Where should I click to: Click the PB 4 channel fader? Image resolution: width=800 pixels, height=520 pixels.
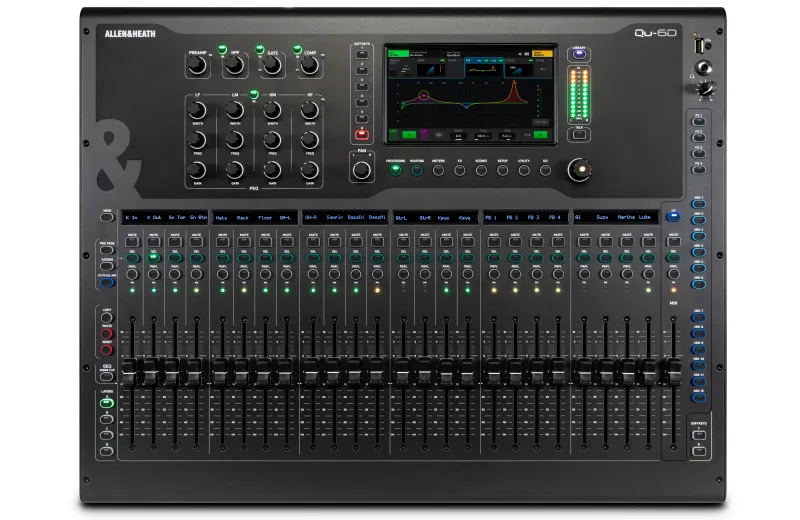click(558, 372)
